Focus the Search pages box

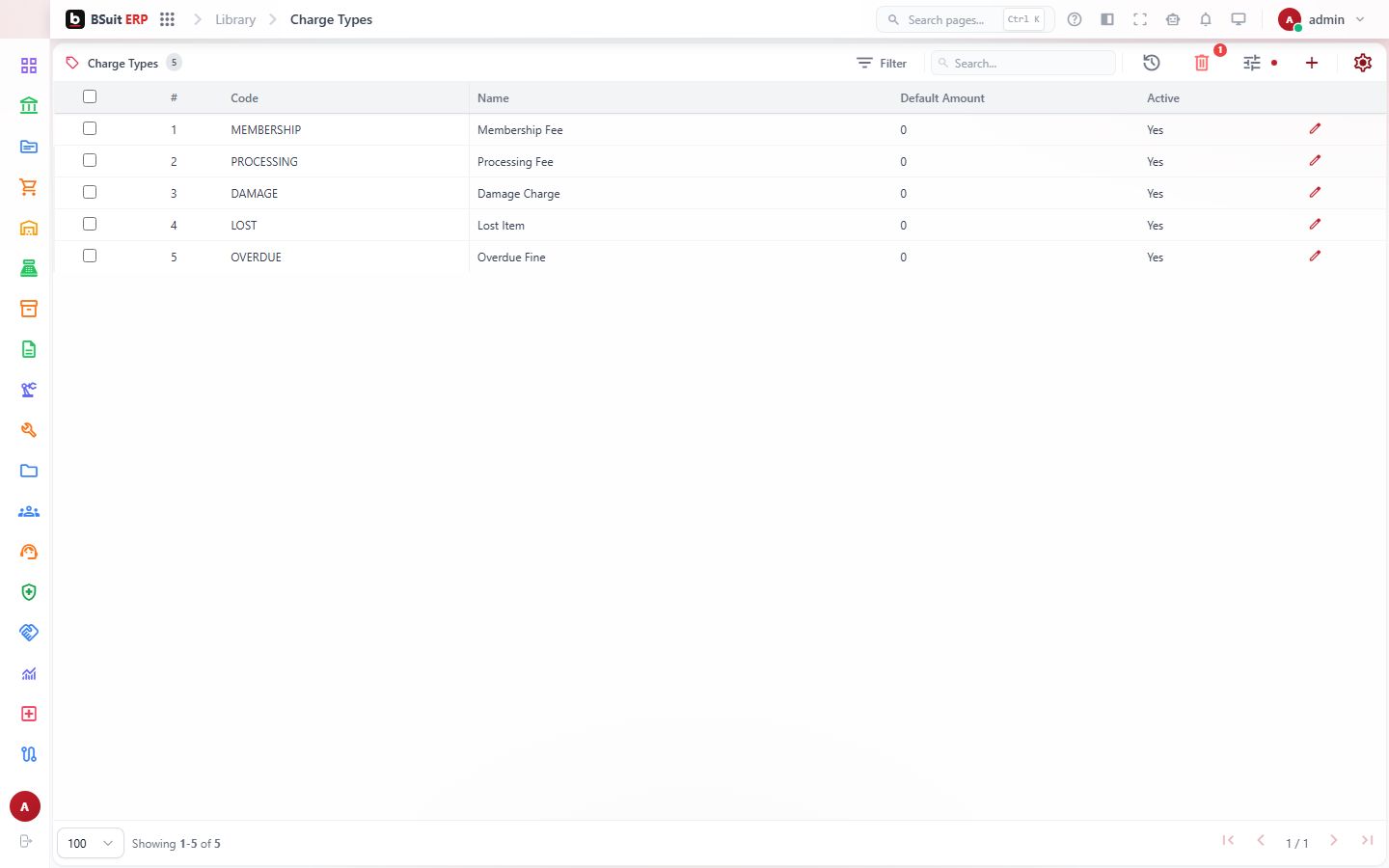965,19
